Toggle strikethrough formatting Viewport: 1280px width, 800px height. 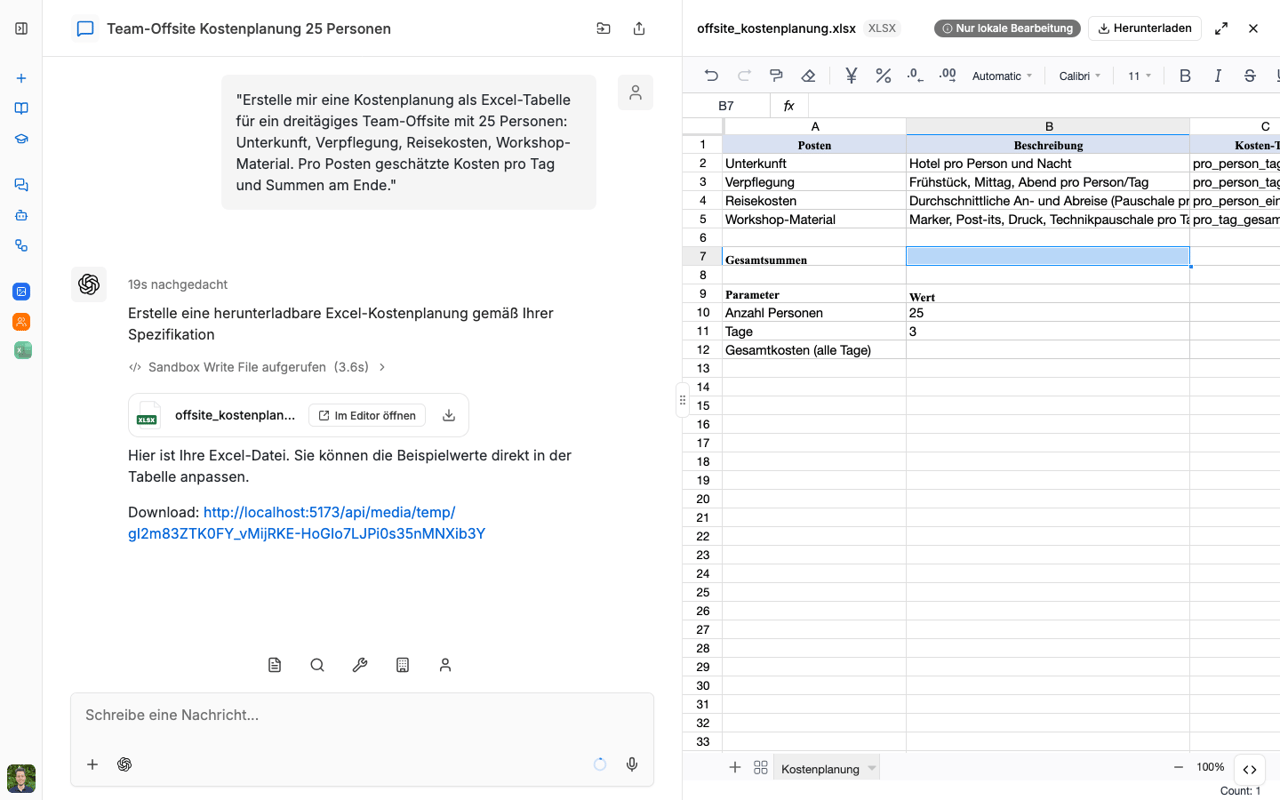tap(1250, 76)
